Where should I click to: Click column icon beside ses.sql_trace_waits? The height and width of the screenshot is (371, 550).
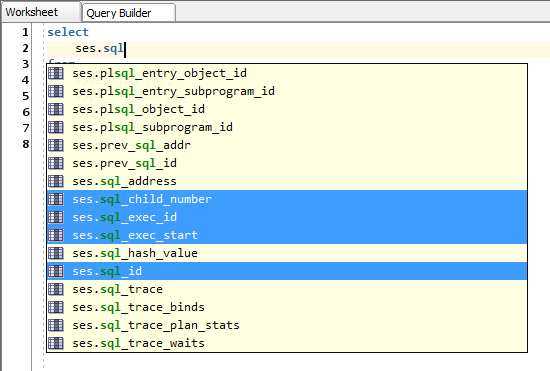pyautogui.click(x=56, y=343)
